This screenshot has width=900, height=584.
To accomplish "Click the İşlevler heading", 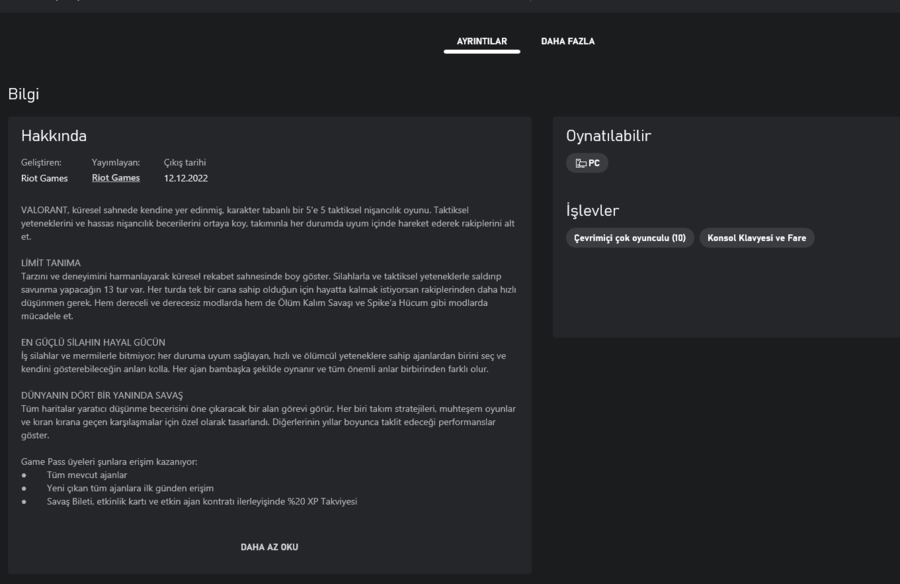I will [x=592, y=211].
